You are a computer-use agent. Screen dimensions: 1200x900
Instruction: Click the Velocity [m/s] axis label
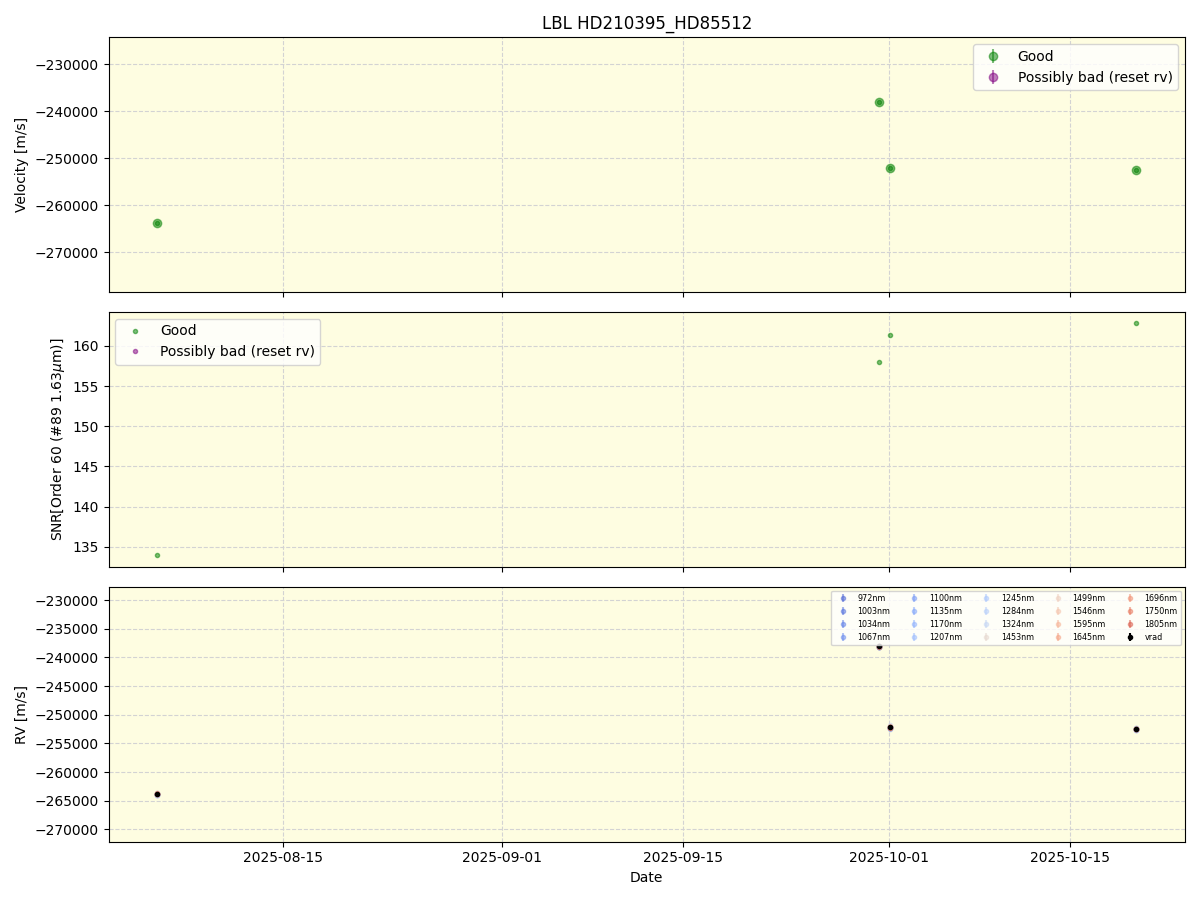(x=21, y=165)
